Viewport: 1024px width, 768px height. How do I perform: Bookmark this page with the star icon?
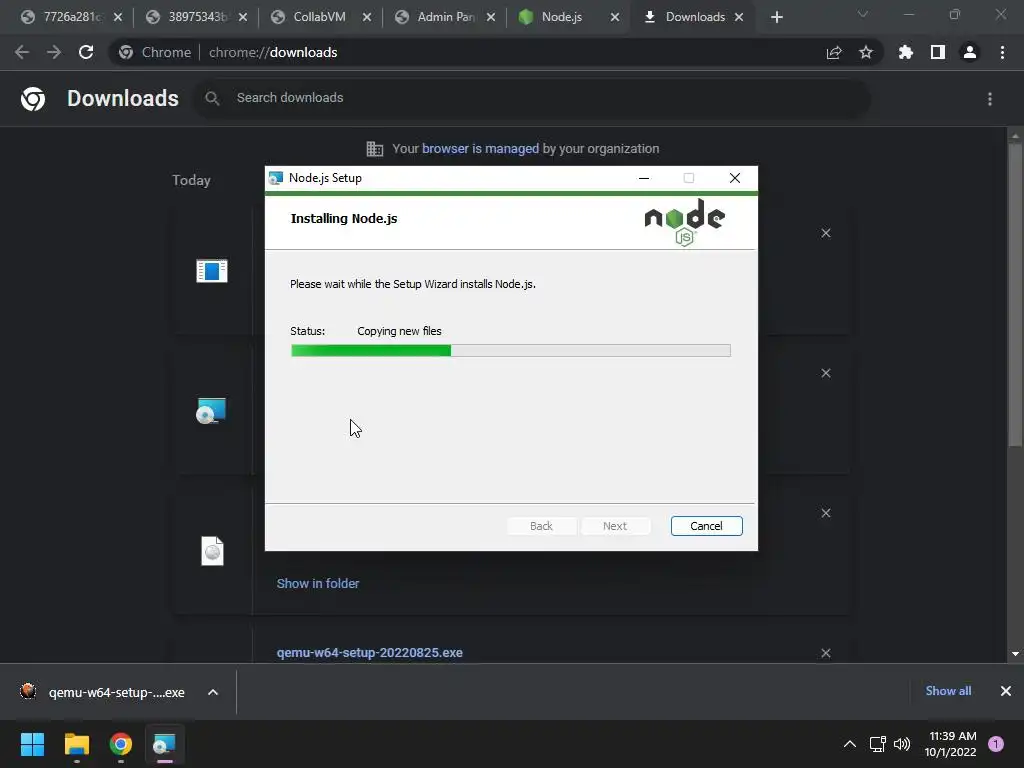tap(866, 52)
